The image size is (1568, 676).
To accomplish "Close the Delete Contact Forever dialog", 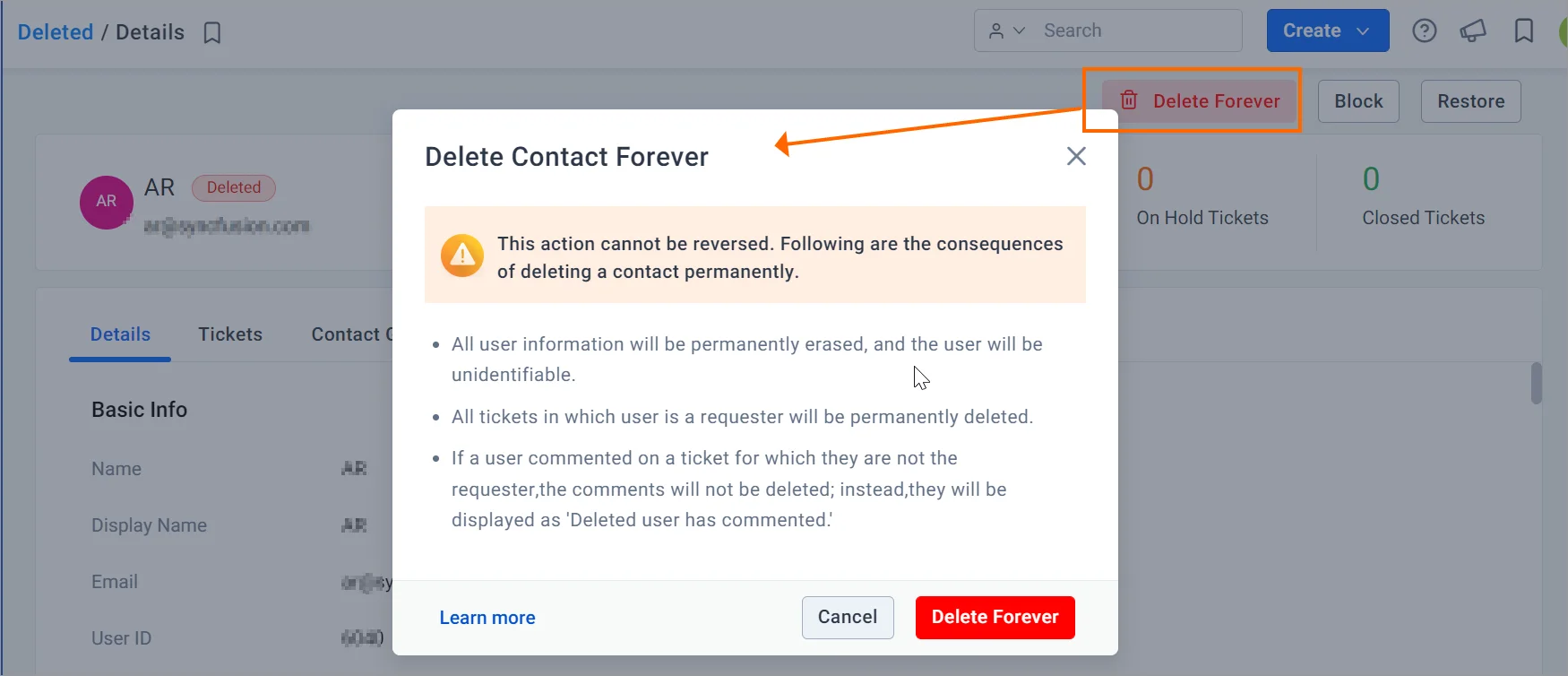I will (x=1075, y=156).
